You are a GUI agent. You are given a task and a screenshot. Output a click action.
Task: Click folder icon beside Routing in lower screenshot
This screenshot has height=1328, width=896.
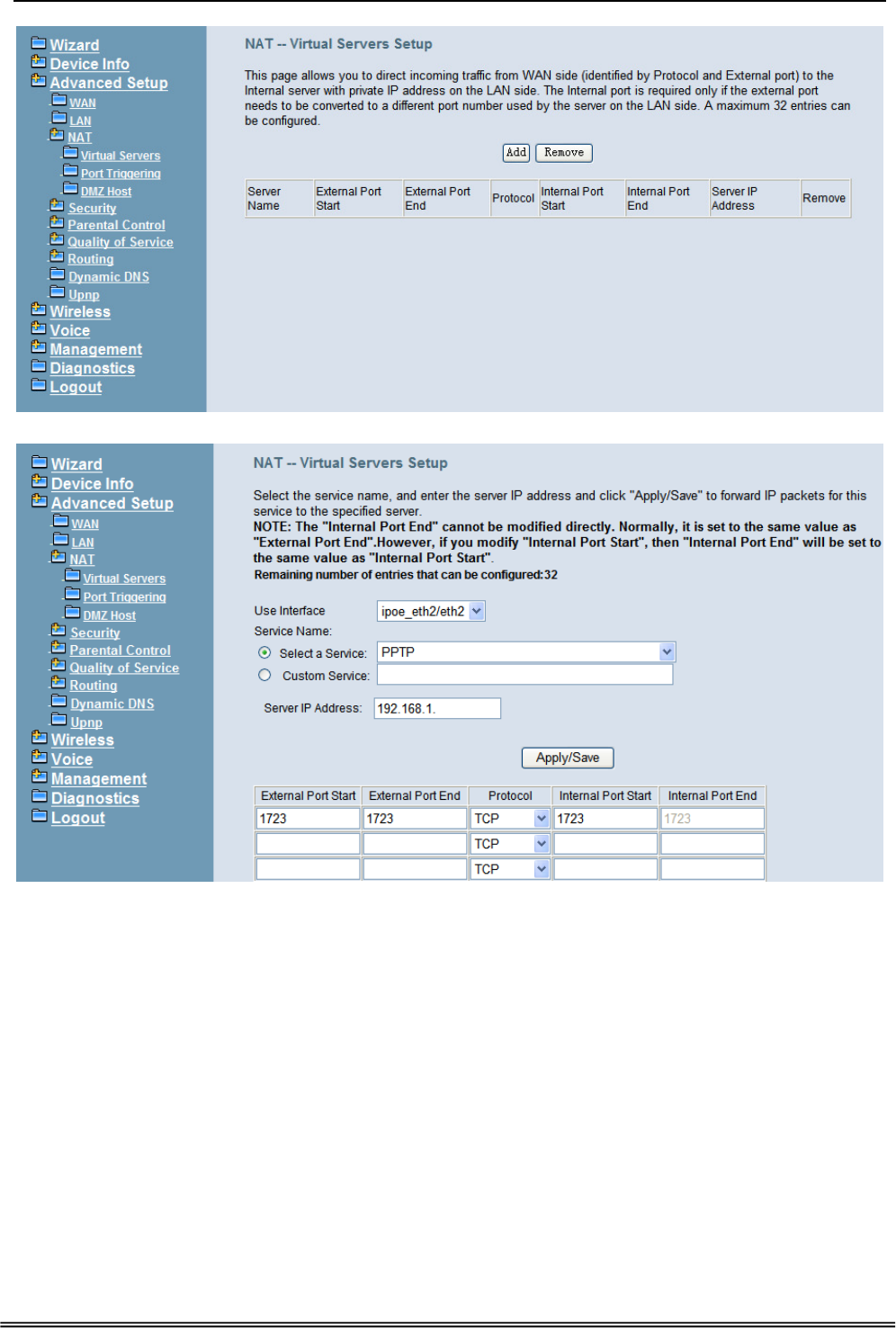coord(58,683)
